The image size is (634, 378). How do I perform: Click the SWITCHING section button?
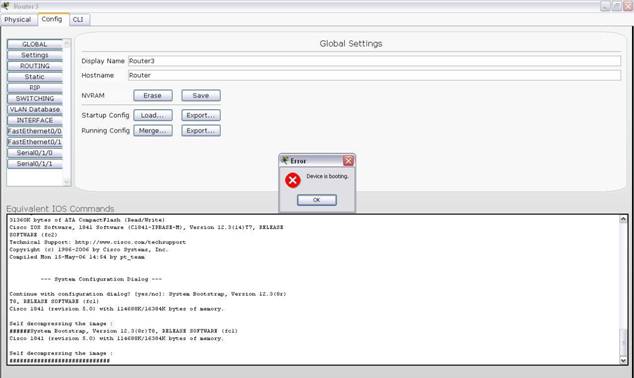[35, 99]
